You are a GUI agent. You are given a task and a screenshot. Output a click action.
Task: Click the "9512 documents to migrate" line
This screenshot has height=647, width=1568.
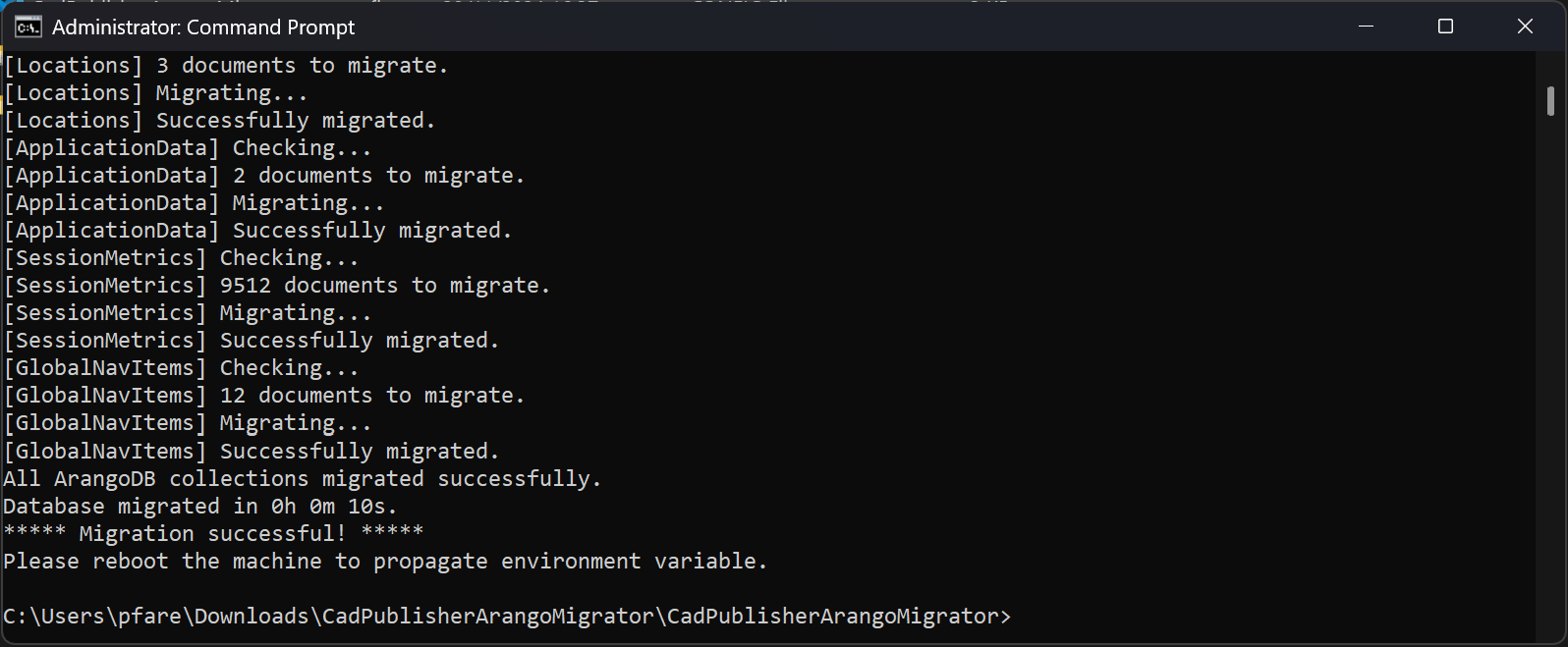tap(277, 286)
